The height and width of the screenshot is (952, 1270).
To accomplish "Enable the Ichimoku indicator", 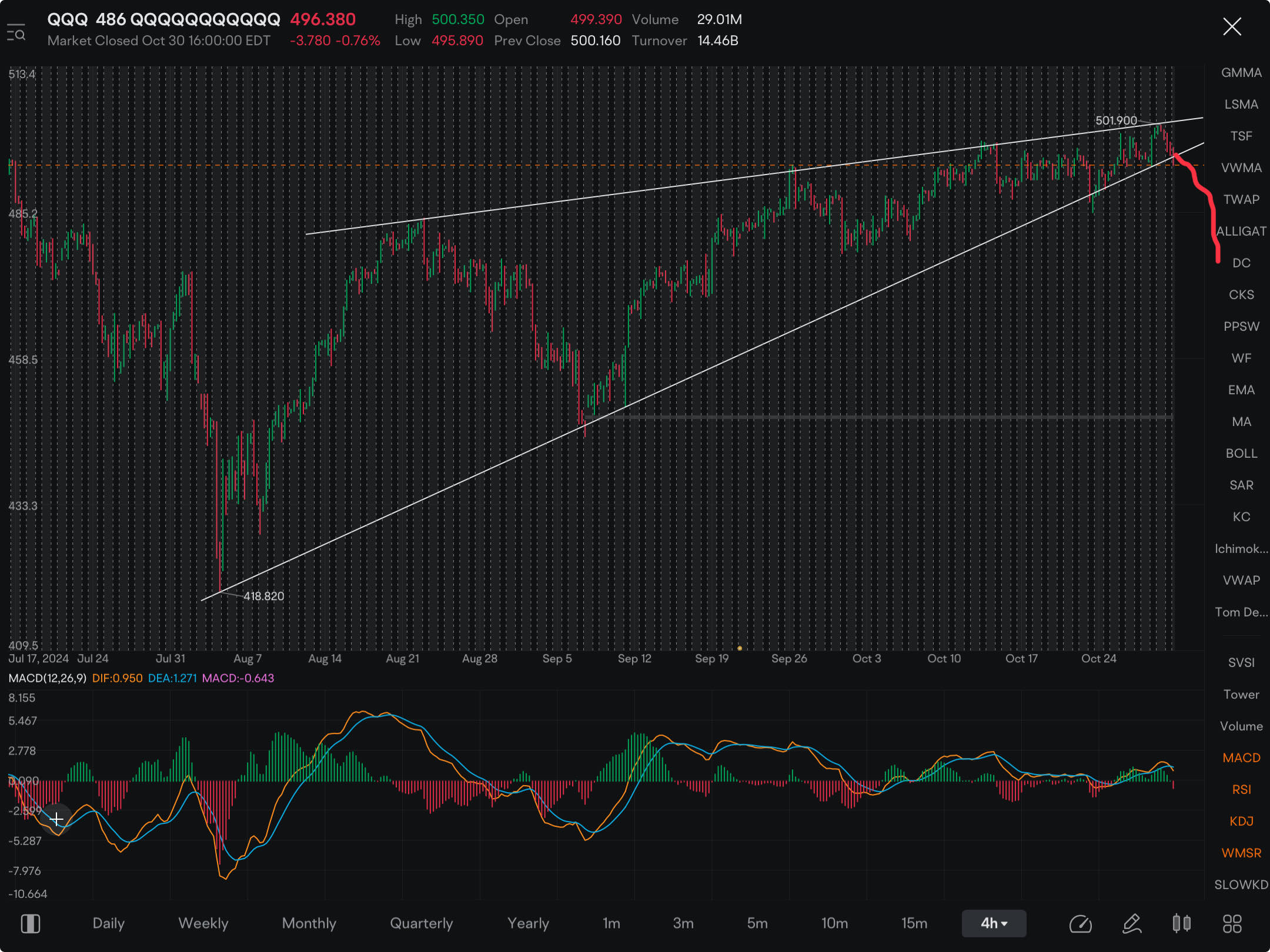I will 1241,549.
